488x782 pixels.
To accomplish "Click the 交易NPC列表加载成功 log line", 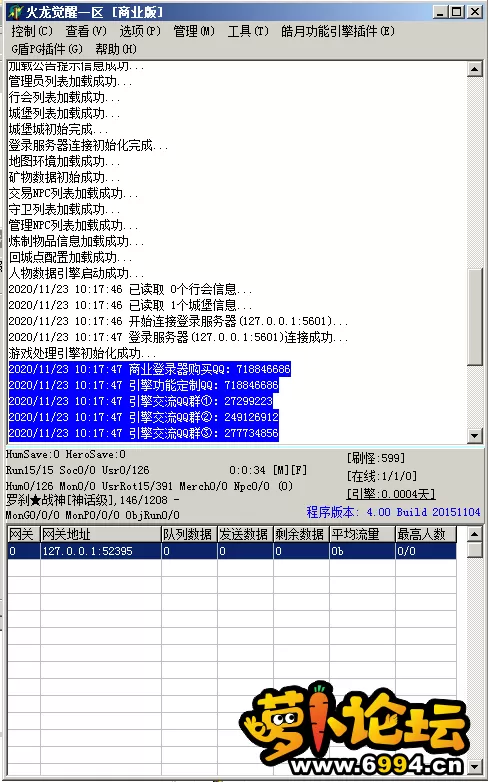I will click(x=73, y=194).
